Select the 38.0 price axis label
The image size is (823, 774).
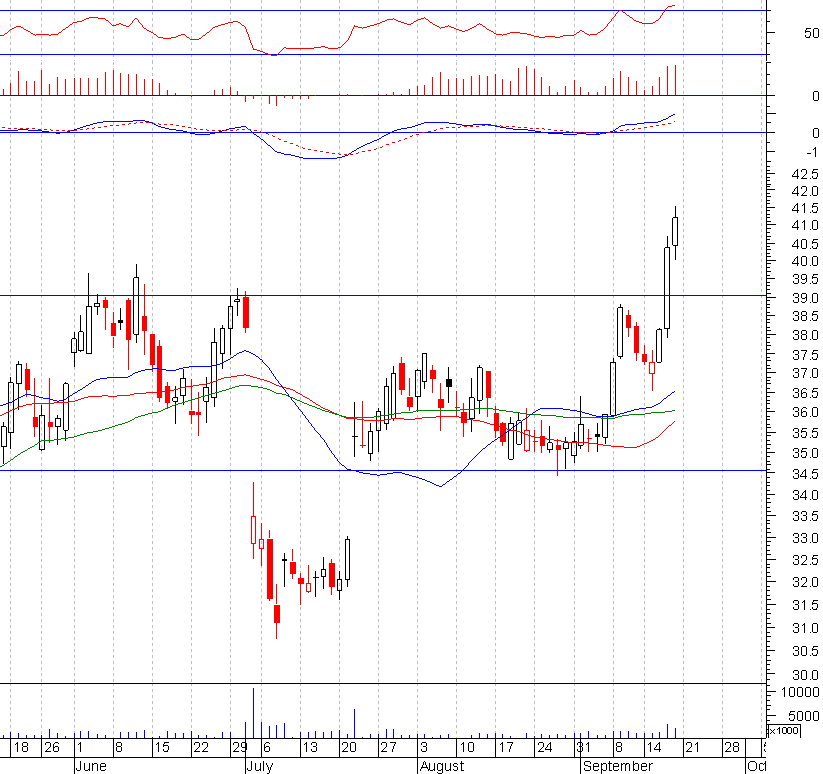(805, 335)
